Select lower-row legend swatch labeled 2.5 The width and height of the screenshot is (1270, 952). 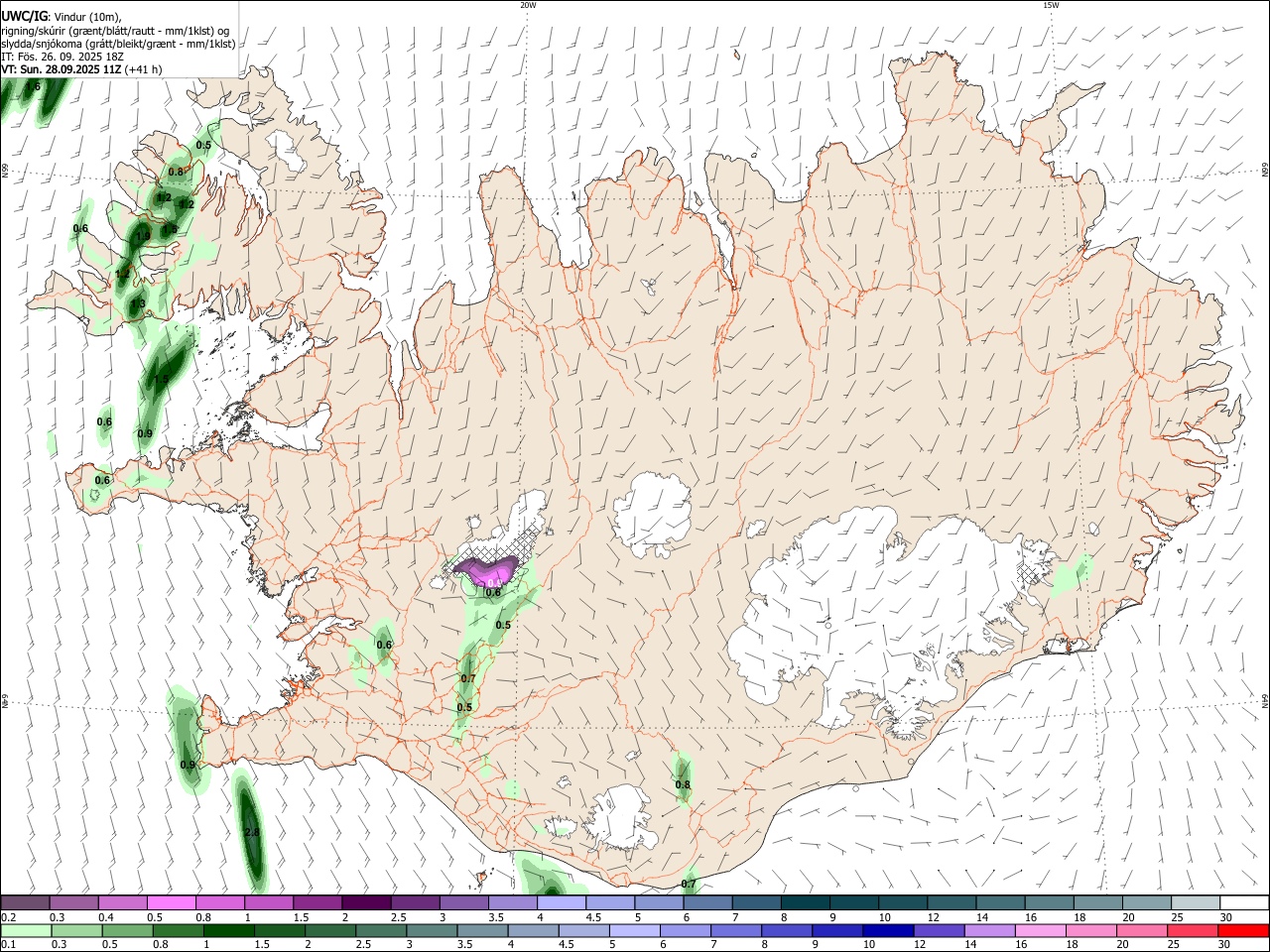click(380, 930)
